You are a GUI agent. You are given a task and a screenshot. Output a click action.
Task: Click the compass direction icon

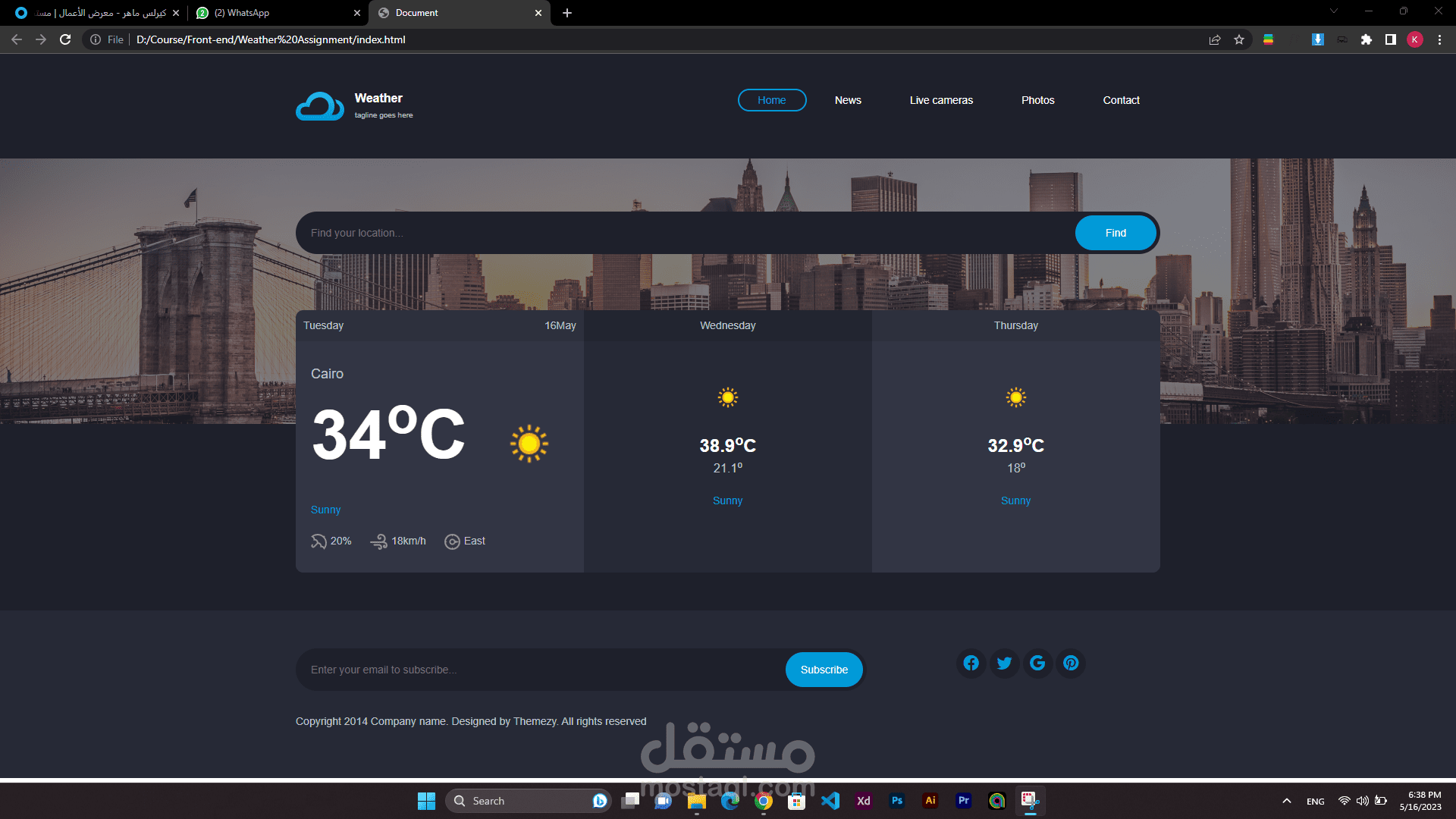[x=452, y=541]
